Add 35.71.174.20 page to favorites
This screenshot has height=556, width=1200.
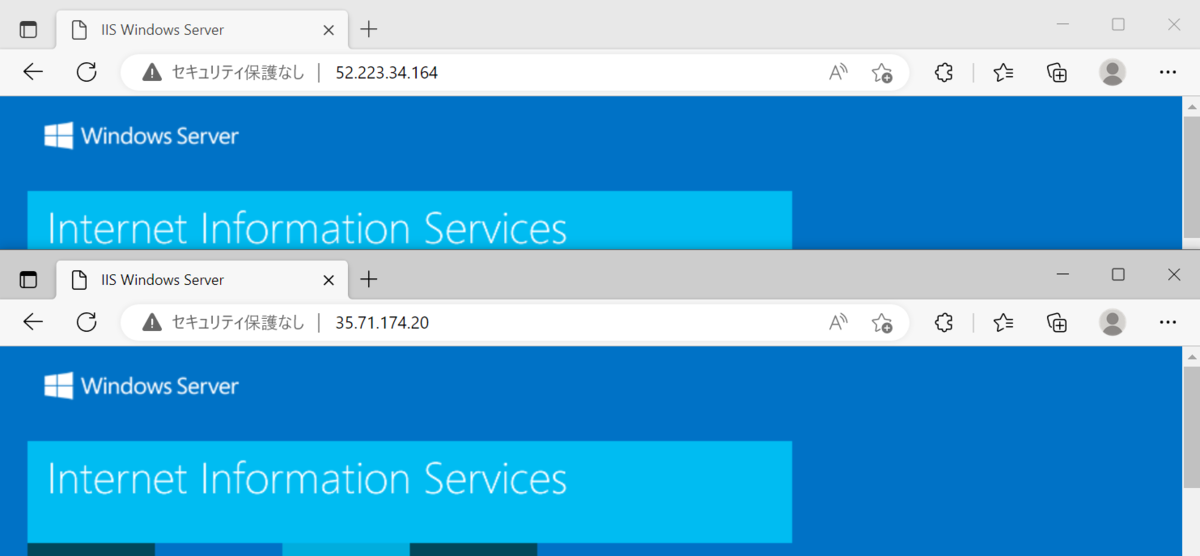(881, 322)
